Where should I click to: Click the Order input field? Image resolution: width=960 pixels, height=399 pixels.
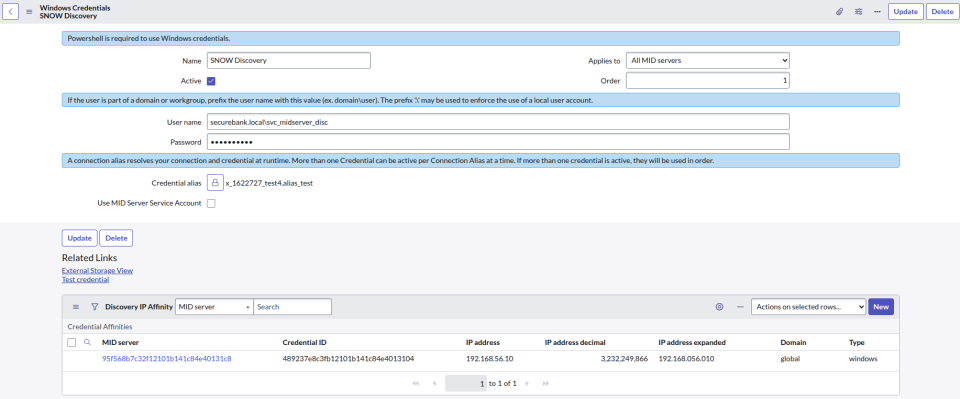[x=708, y=81]
